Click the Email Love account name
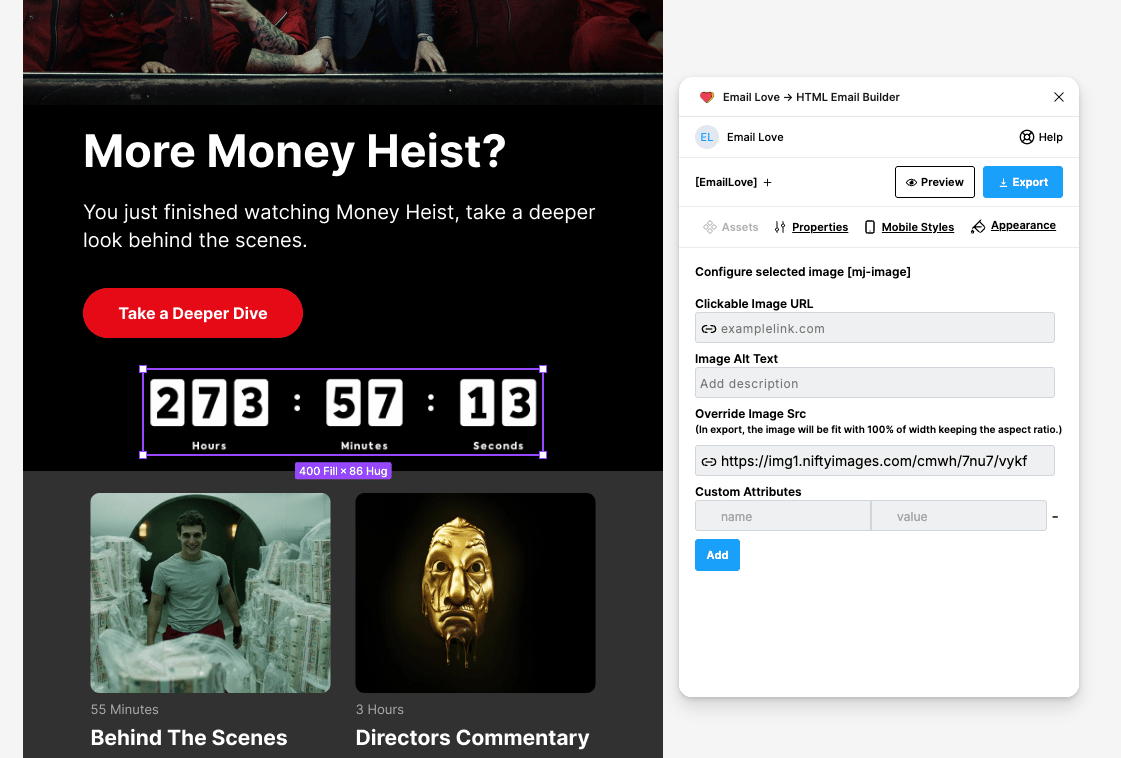The width and height of the screenshot is (1121, 758). 755,137
